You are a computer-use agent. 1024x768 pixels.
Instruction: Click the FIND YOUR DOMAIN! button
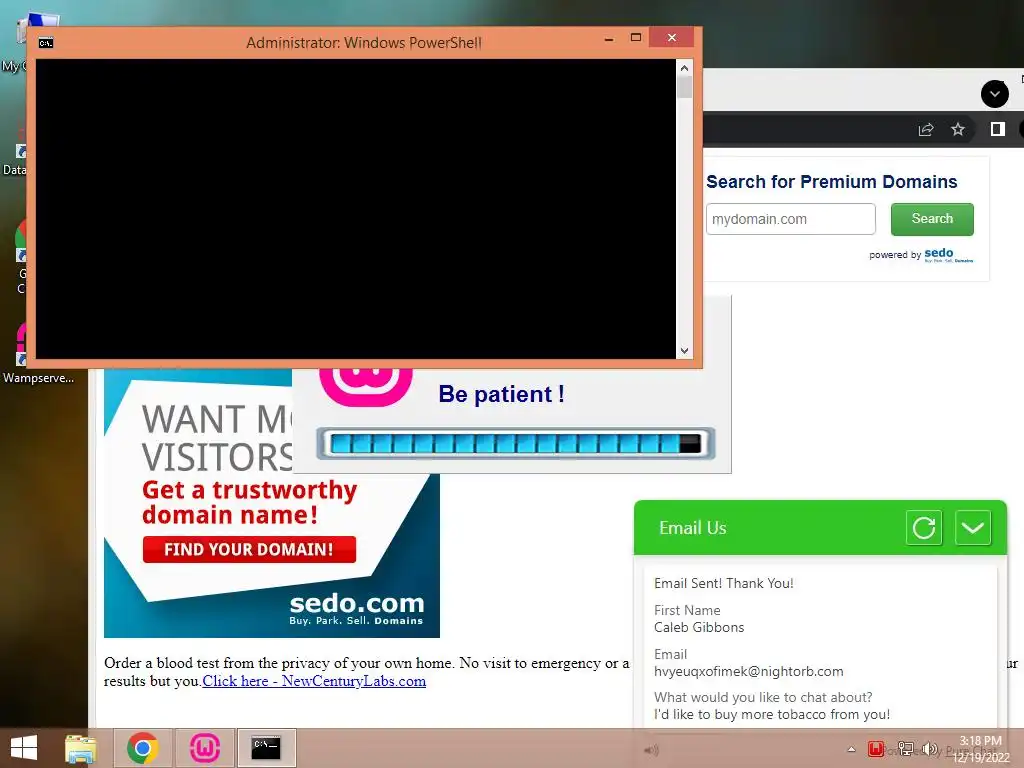pyautogui.click(x=249, y=549)
